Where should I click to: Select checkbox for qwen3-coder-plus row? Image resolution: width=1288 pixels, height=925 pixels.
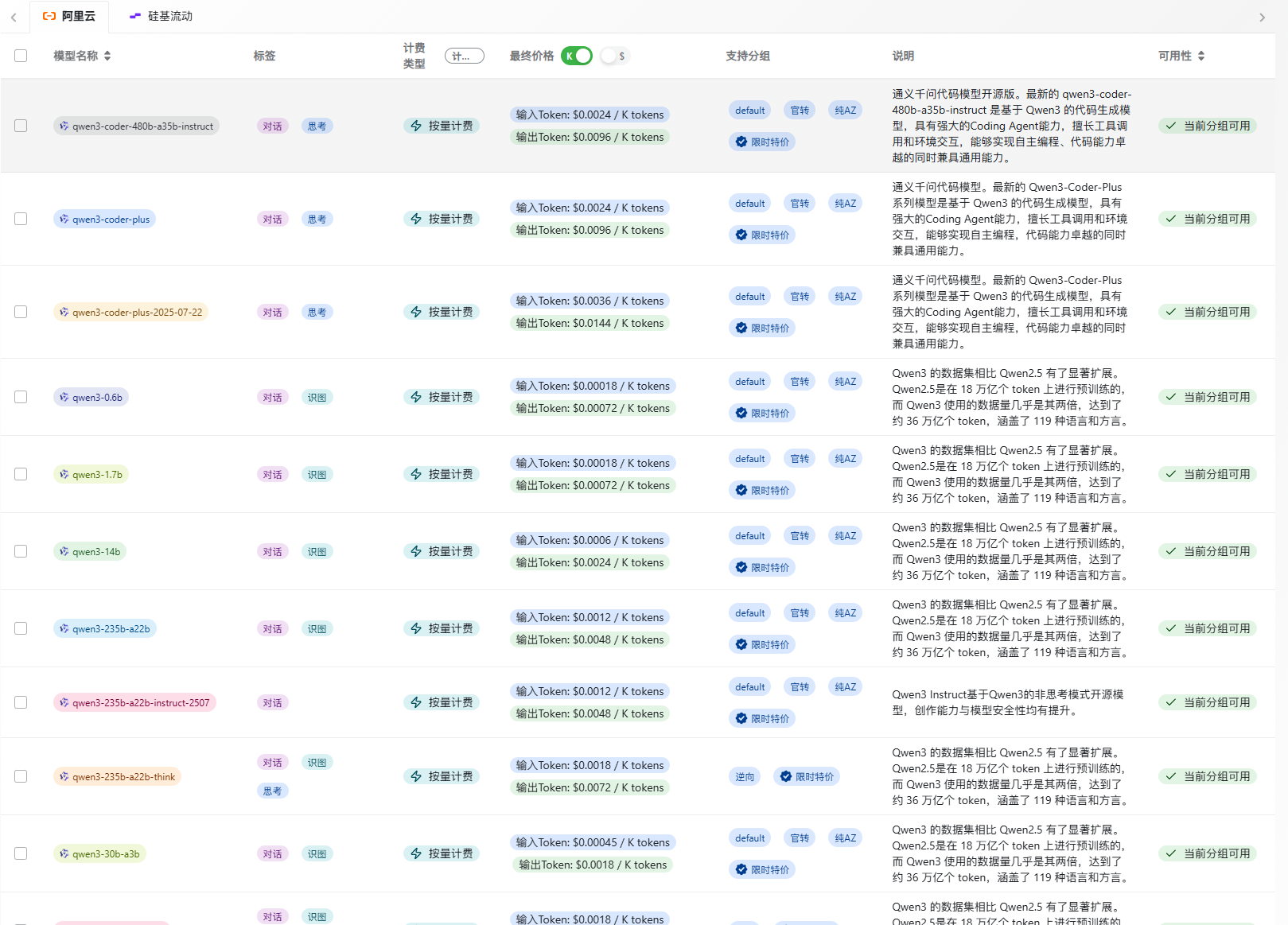(21, 219)
